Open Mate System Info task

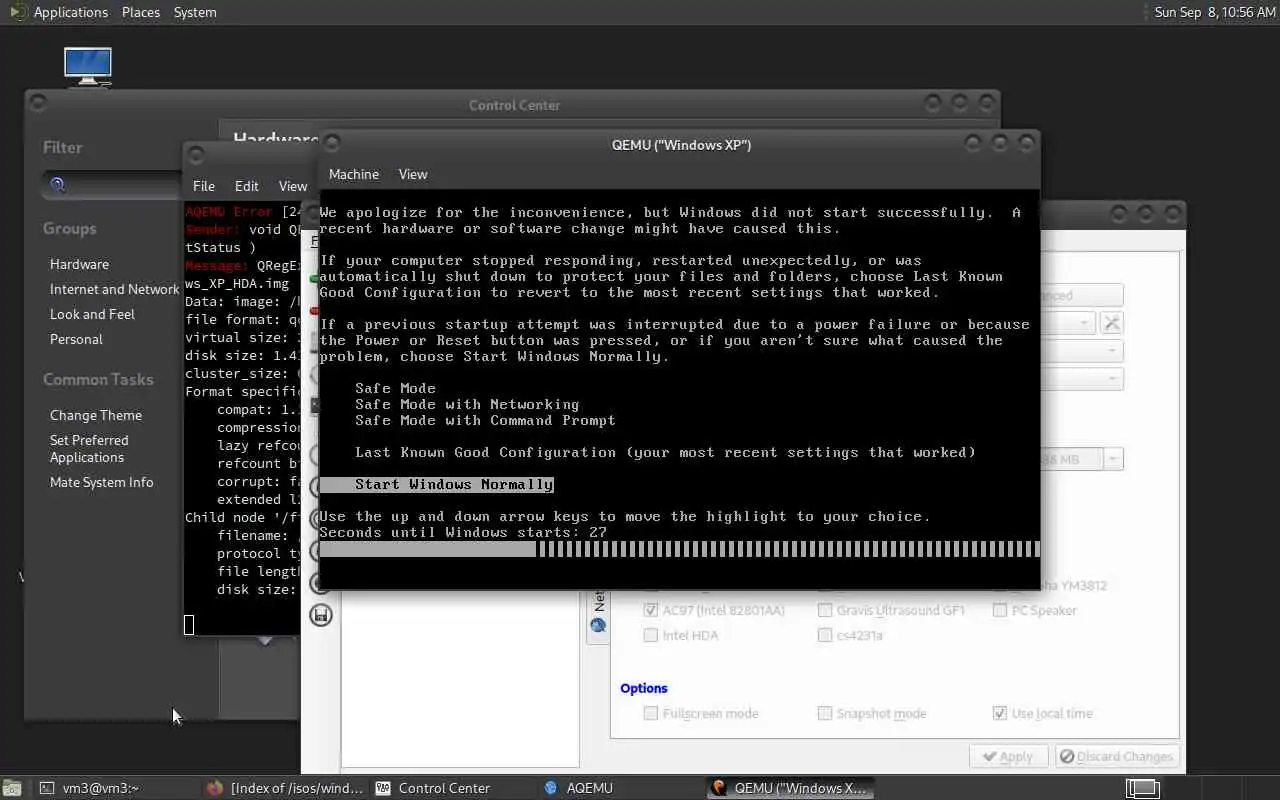tap(102, 482)
